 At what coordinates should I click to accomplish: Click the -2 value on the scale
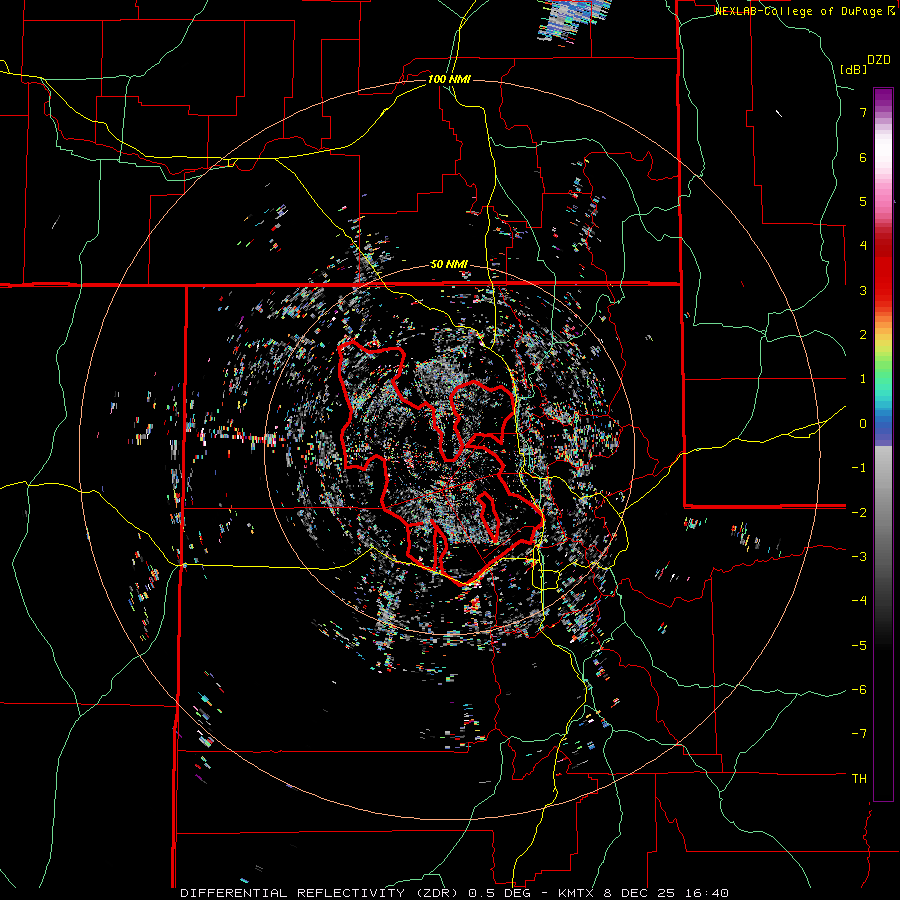click(859, 512)
